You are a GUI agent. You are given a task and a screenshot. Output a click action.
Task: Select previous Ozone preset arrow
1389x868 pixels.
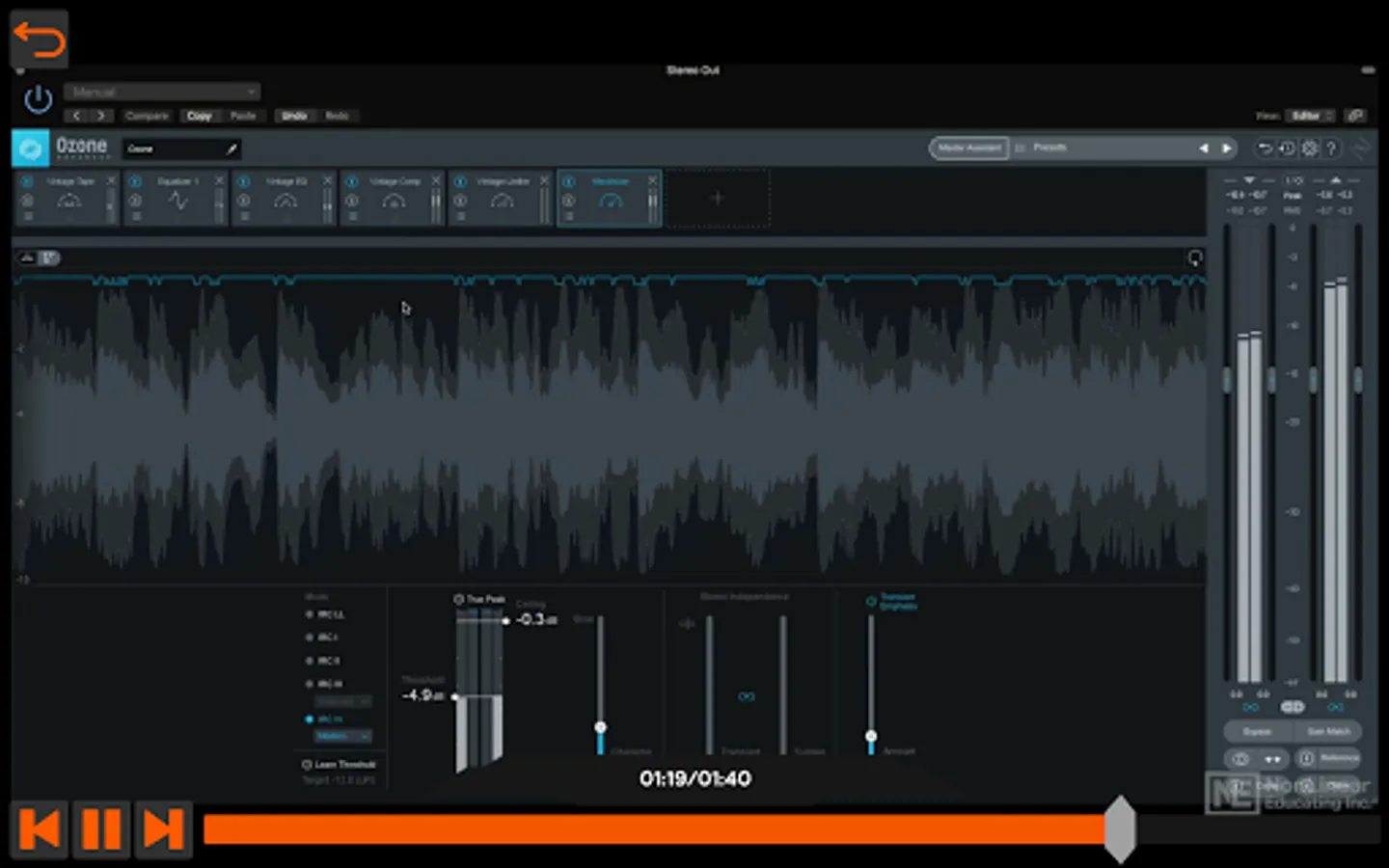tap(1203, 149)
